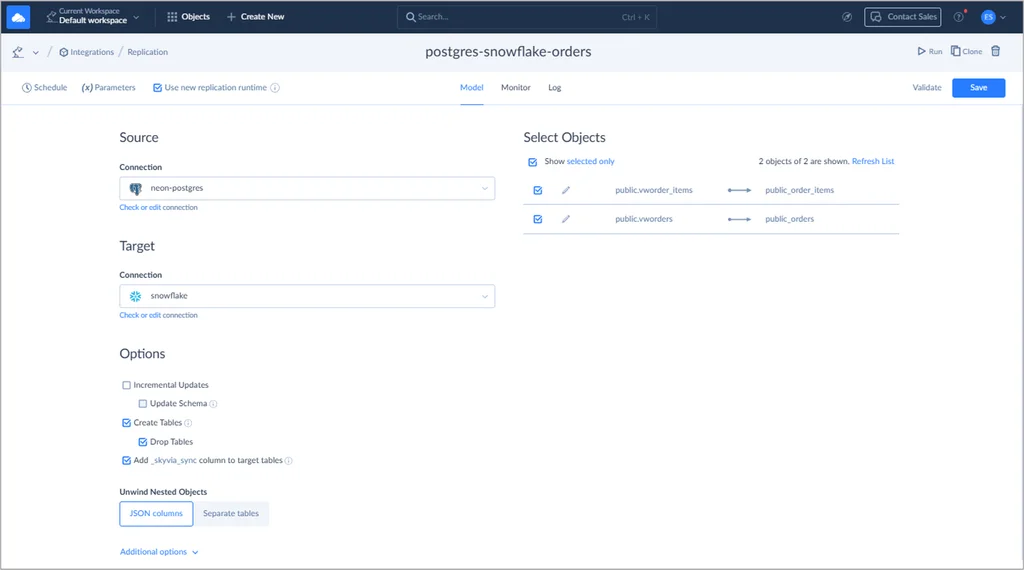Expand the breadcrumb chevron dropdown
This screenshot has width=1024, height=570.
[35, 53]
